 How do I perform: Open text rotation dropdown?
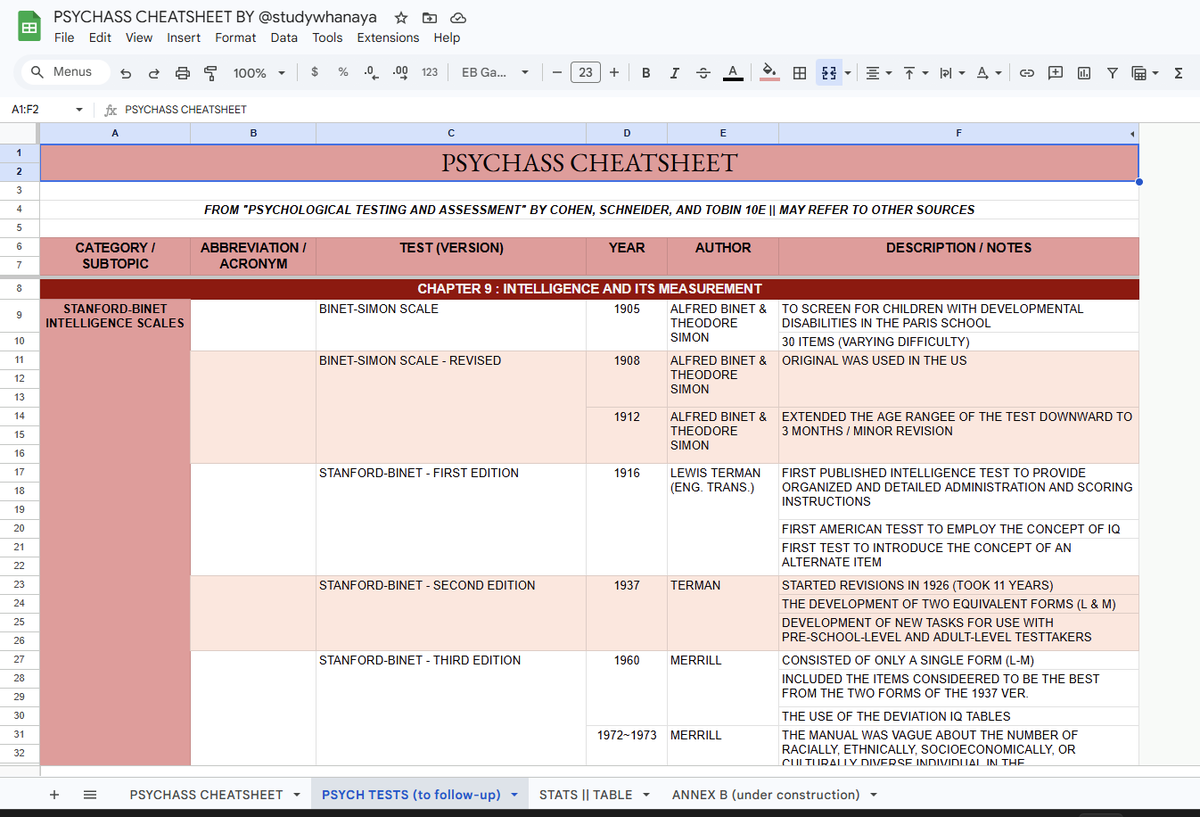tap(988, 72)
